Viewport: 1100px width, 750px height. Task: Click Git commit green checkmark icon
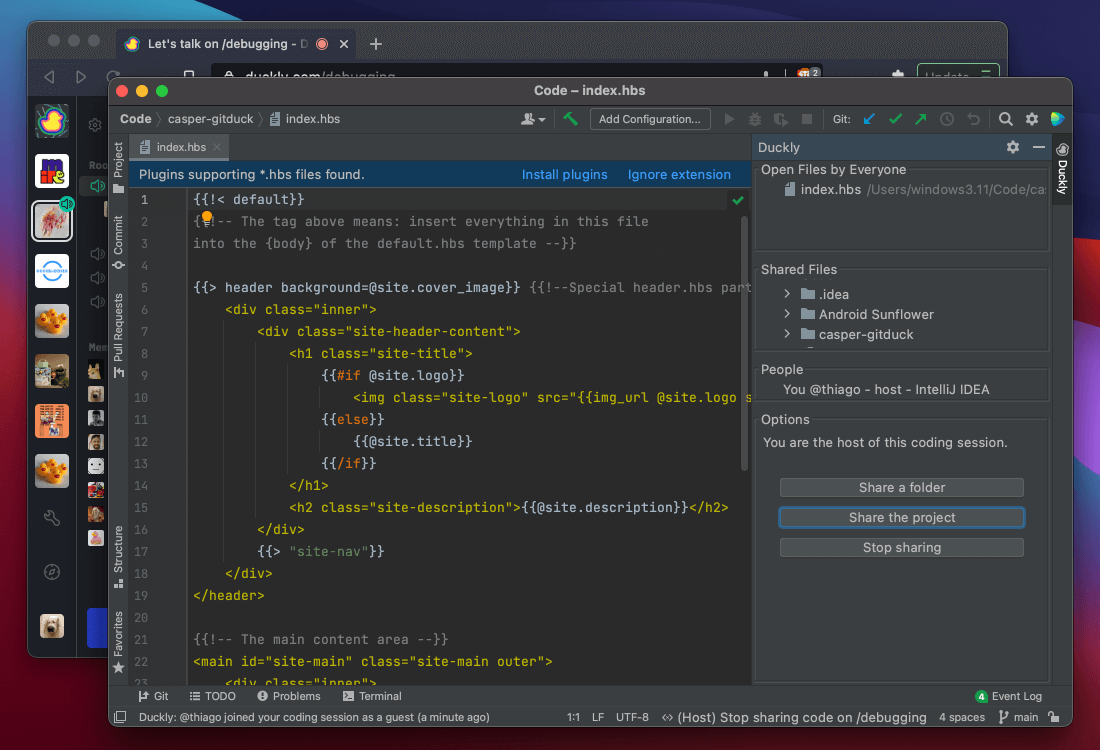(895, 119)
